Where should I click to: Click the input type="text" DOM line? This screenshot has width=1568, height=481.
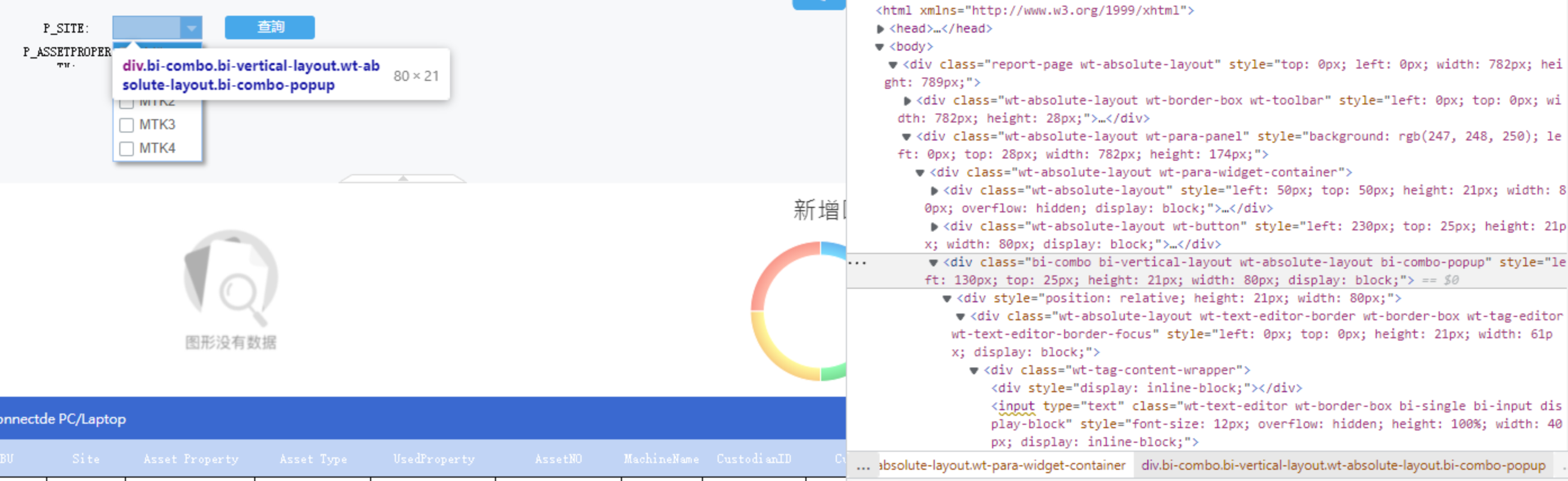pyautogui.click(x=1277, y=424)
